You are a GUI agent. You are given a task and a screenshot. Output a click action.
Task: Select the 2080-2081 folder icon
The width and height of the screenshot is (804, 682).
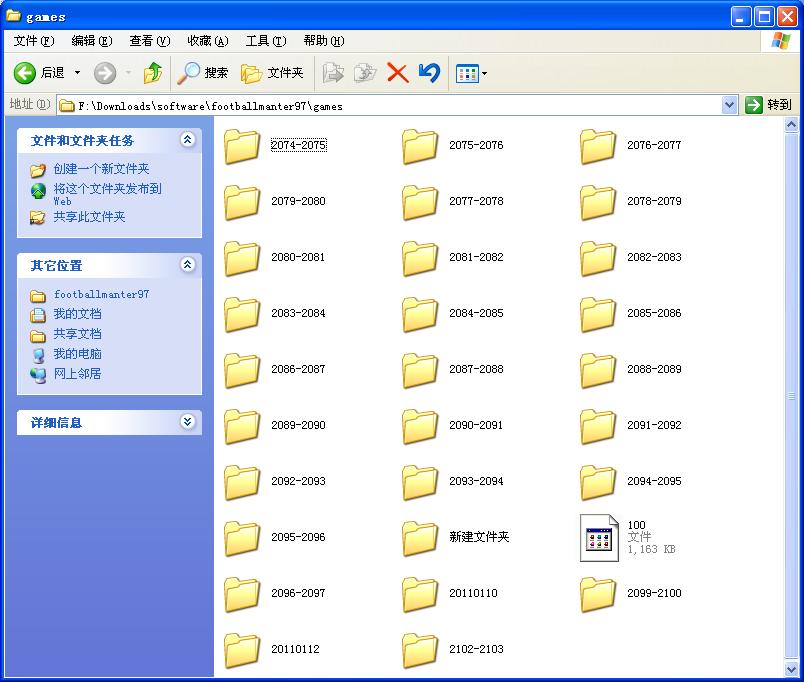[x=242, y=258]
